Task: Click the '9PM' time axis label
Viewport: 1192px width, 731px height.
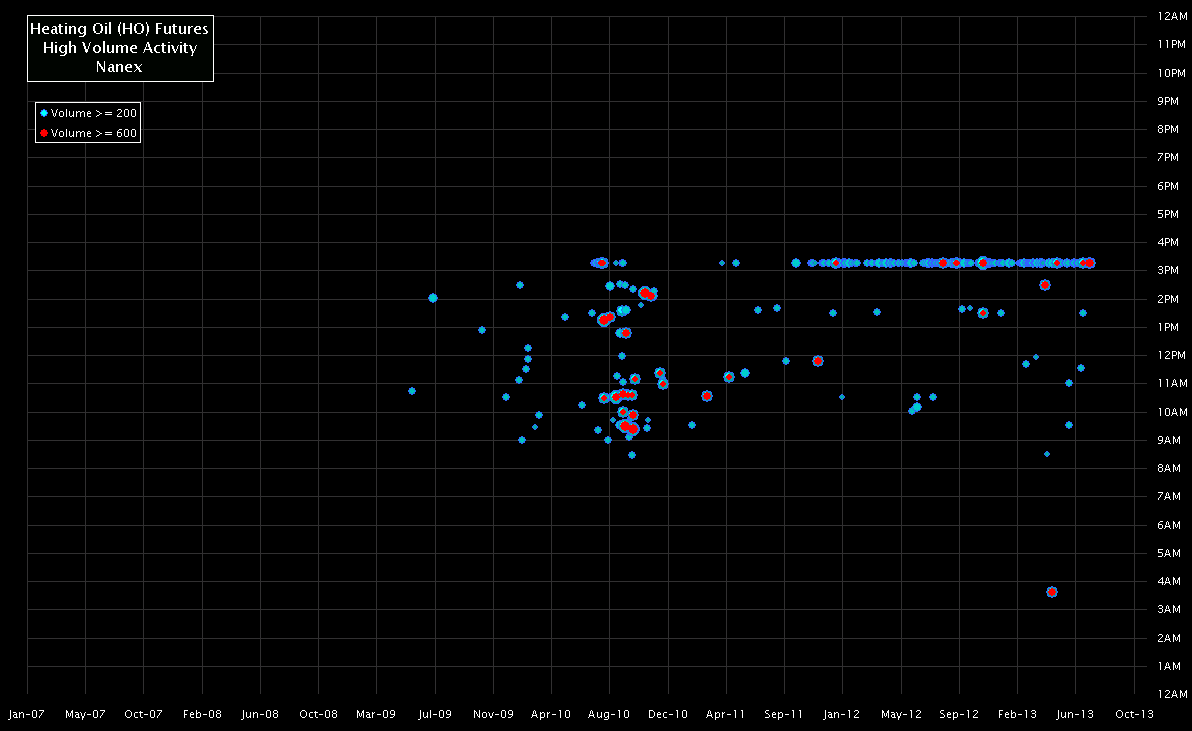Action: pos(1168,101)
